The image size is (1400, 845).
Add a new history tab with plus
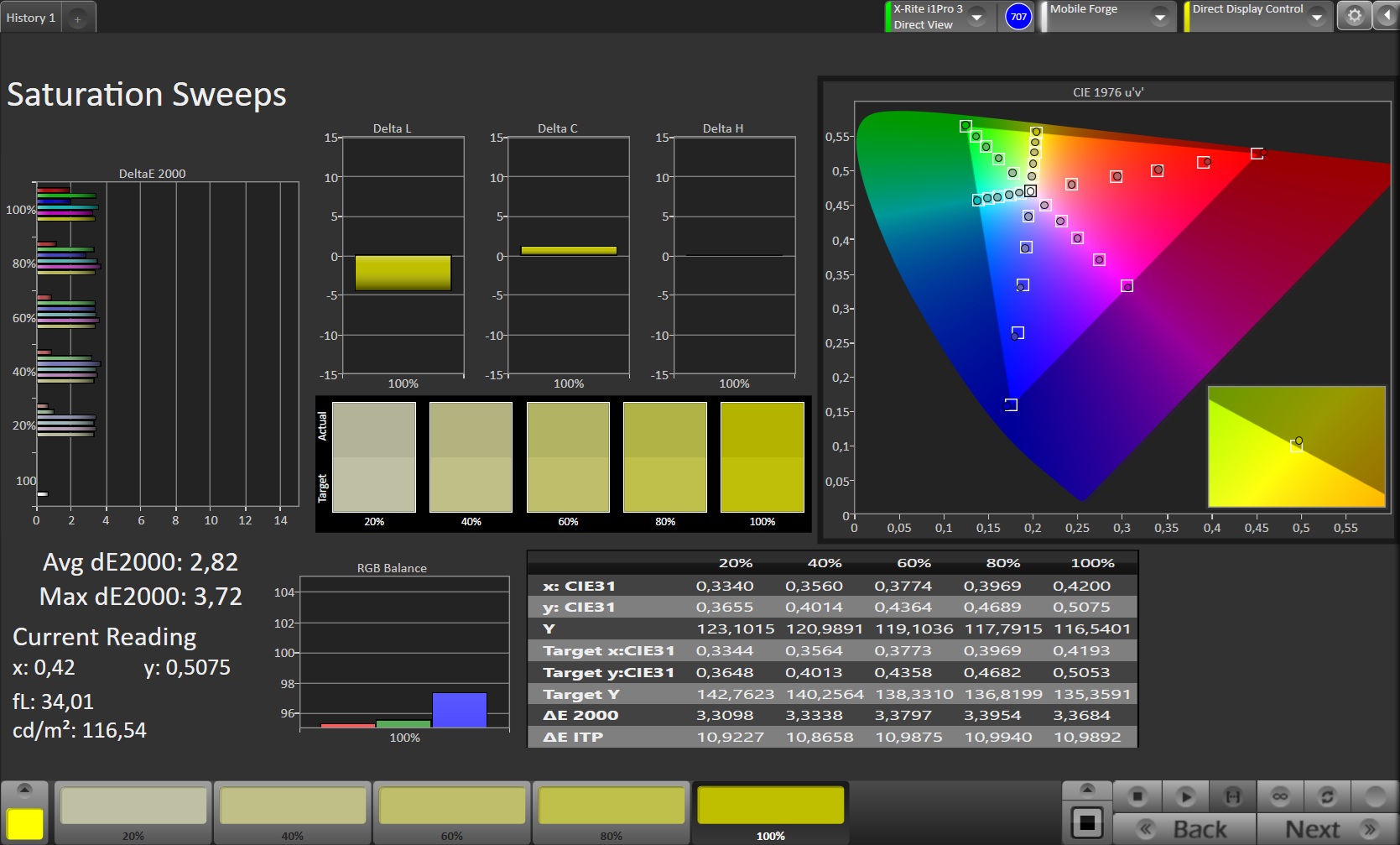click(x=77, y=18)
